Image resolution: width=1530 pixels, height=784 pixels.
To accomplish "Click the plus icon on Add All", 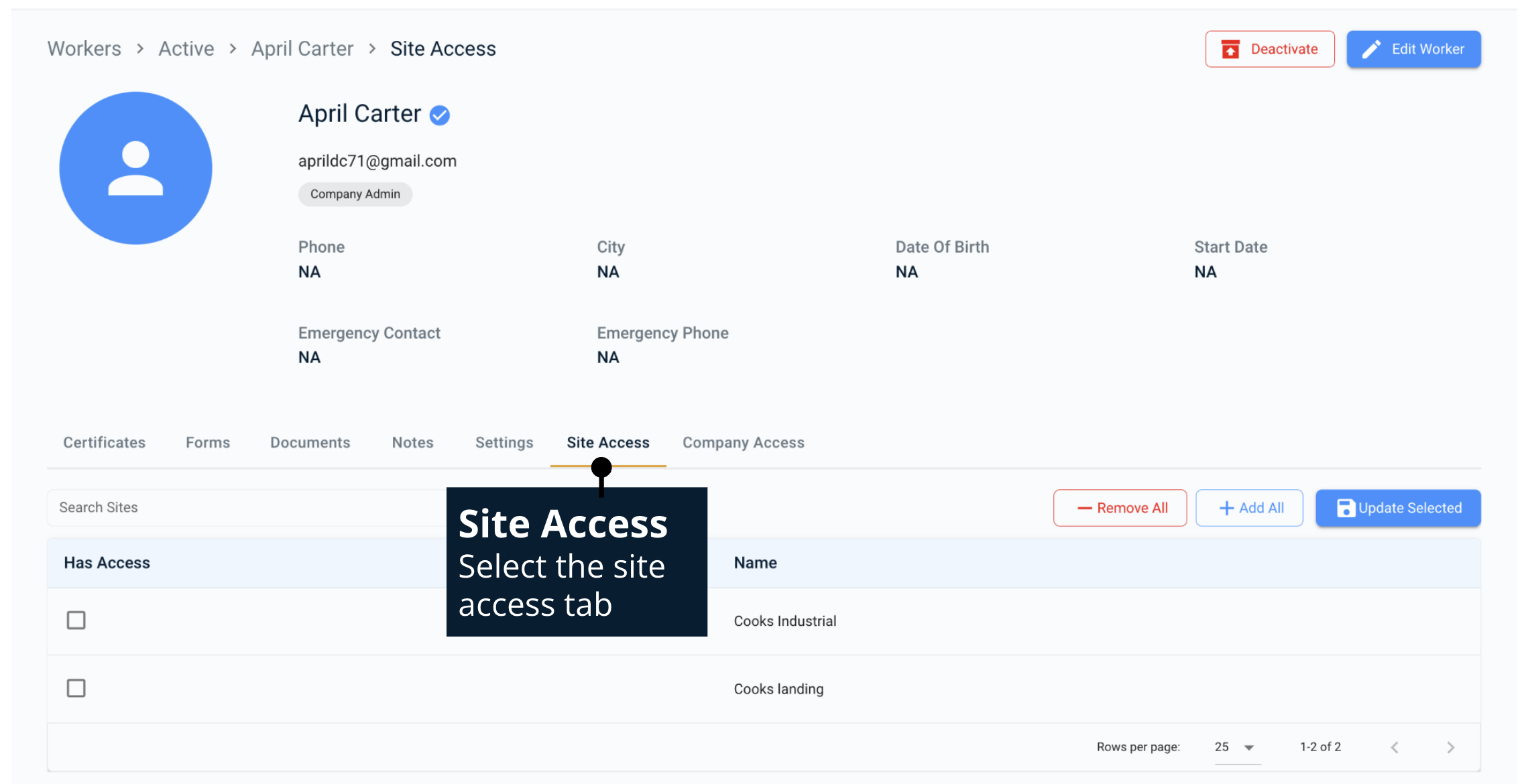I will click(1226, 508).
